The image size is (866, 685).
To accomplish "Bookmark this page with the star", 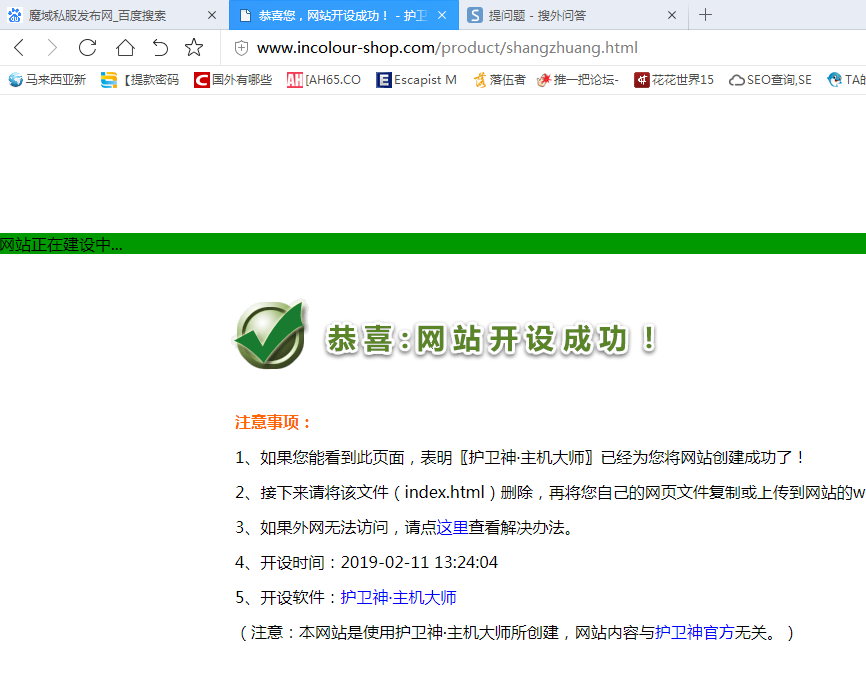I will click(194, 48).
